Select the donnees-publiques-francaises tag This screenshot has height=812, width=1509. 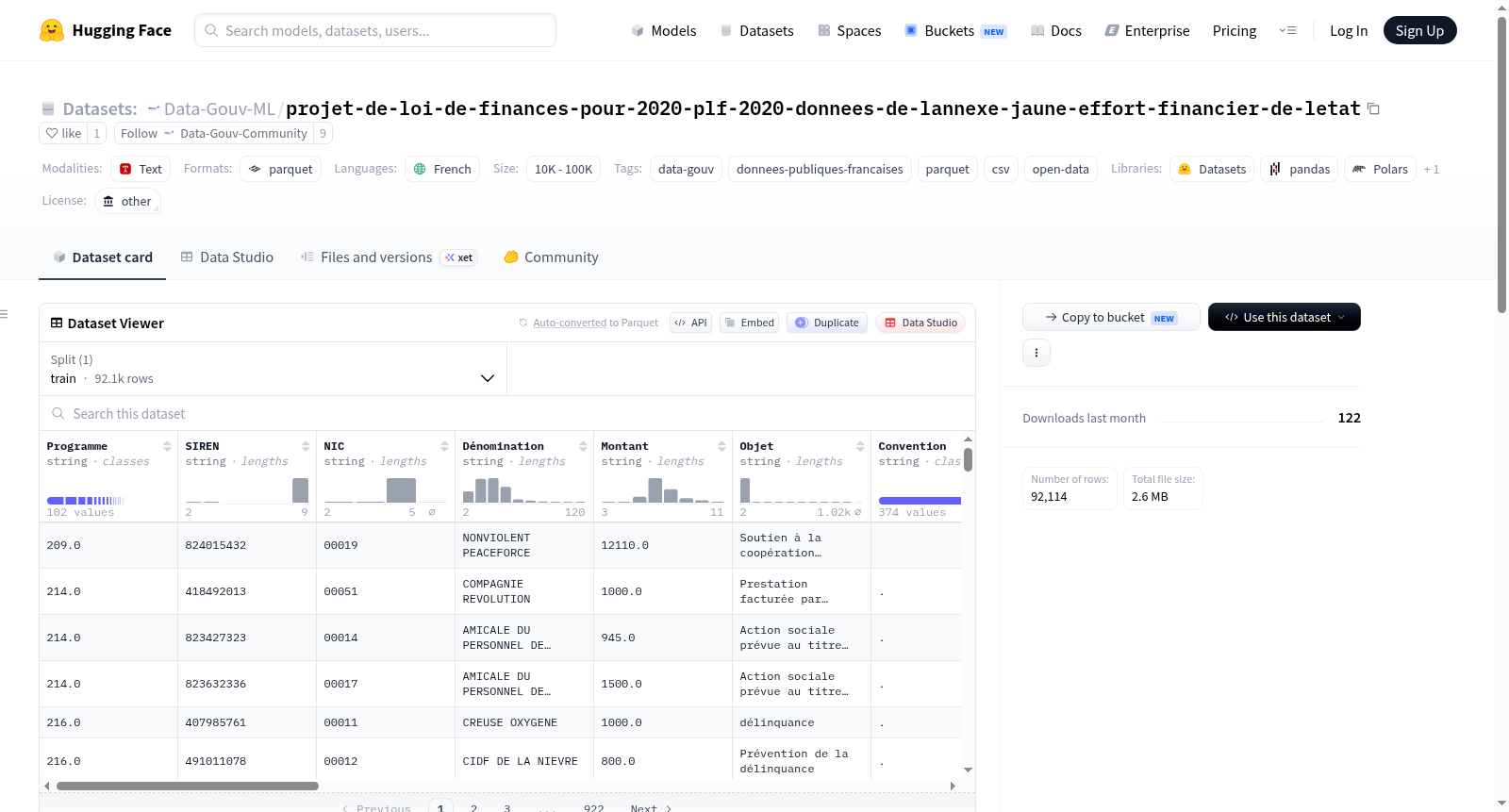[820, 169]
